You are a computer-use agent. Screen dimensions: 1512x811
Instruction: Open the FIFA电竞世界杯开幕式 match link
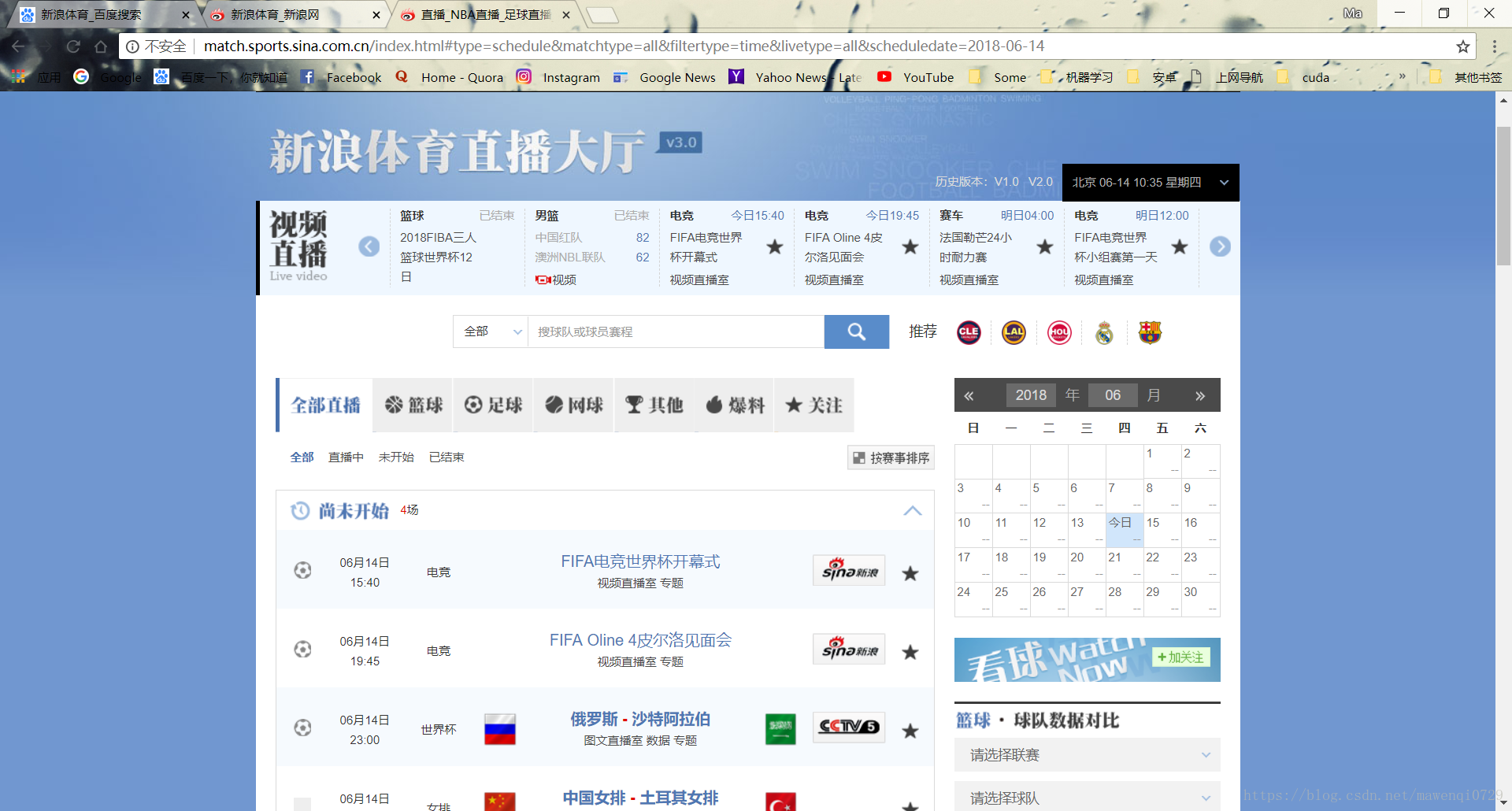640,561
